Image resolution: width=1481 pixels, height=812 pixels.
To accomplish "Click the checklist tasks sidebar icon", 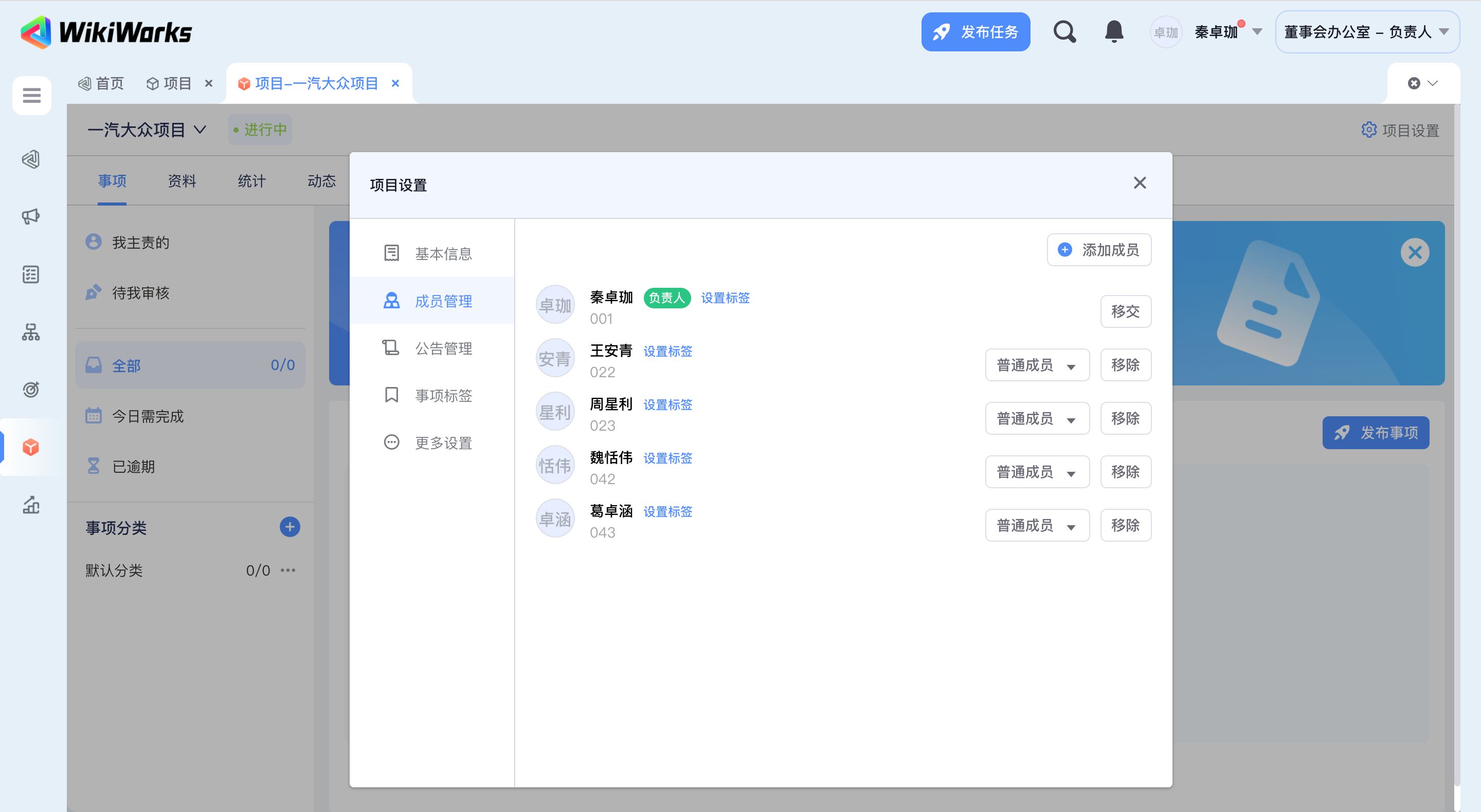I will click(x=31, y=274).
